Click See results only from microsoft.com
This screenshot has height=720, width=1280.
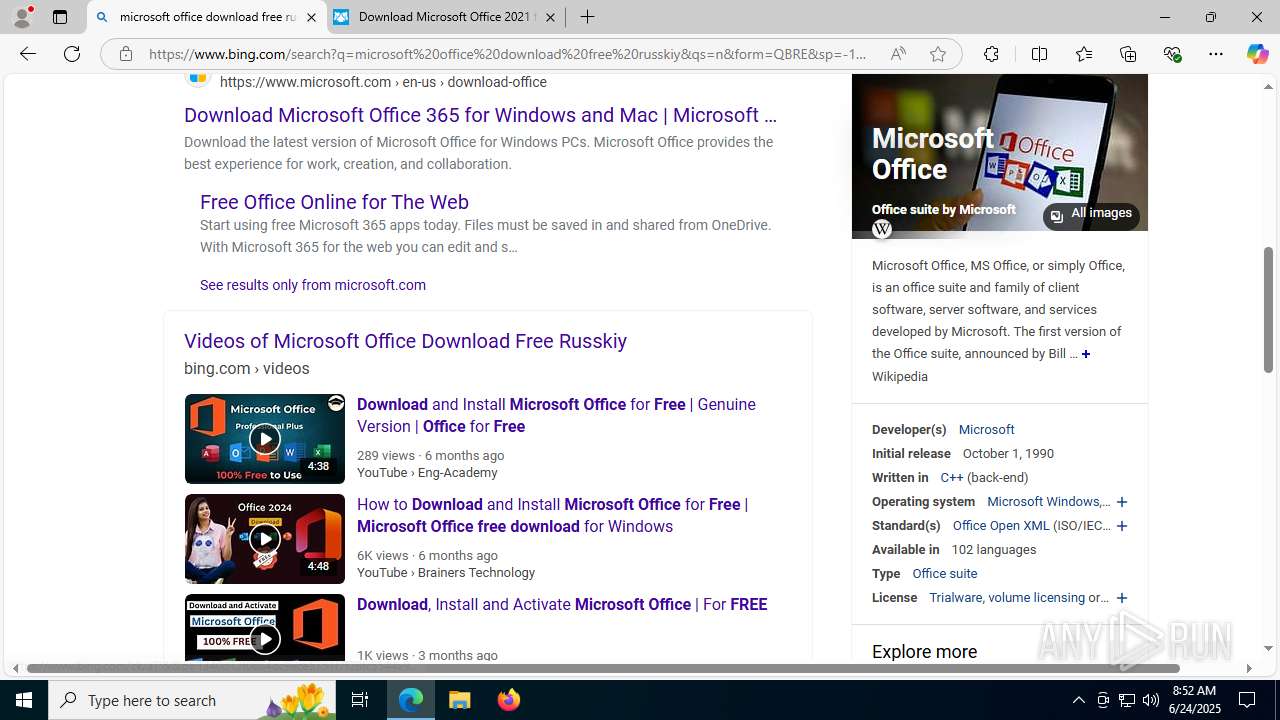pos(313,285)
